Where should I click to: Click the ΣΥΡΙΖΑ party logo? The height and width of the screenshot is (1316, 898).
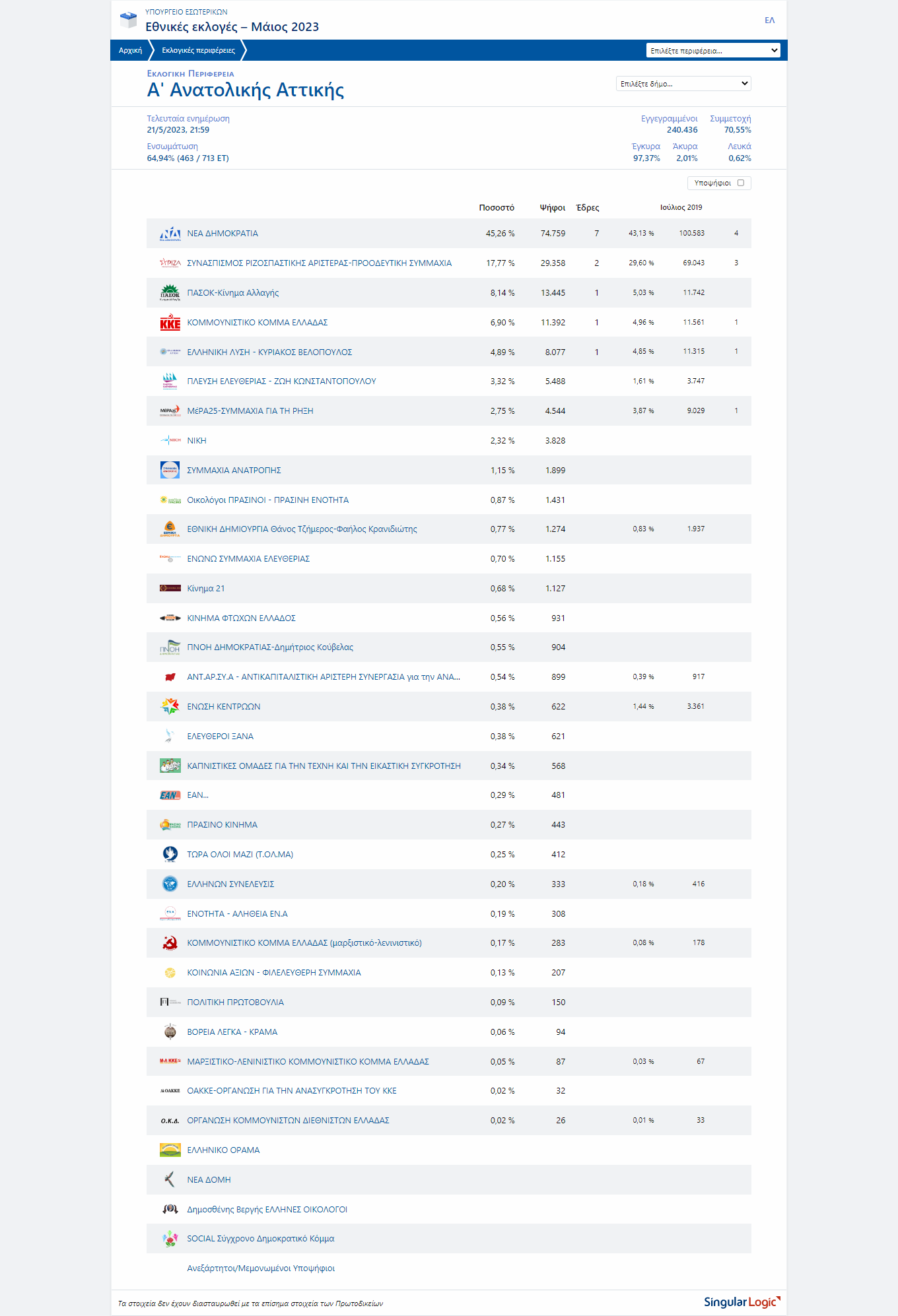[x=170, y=263]
